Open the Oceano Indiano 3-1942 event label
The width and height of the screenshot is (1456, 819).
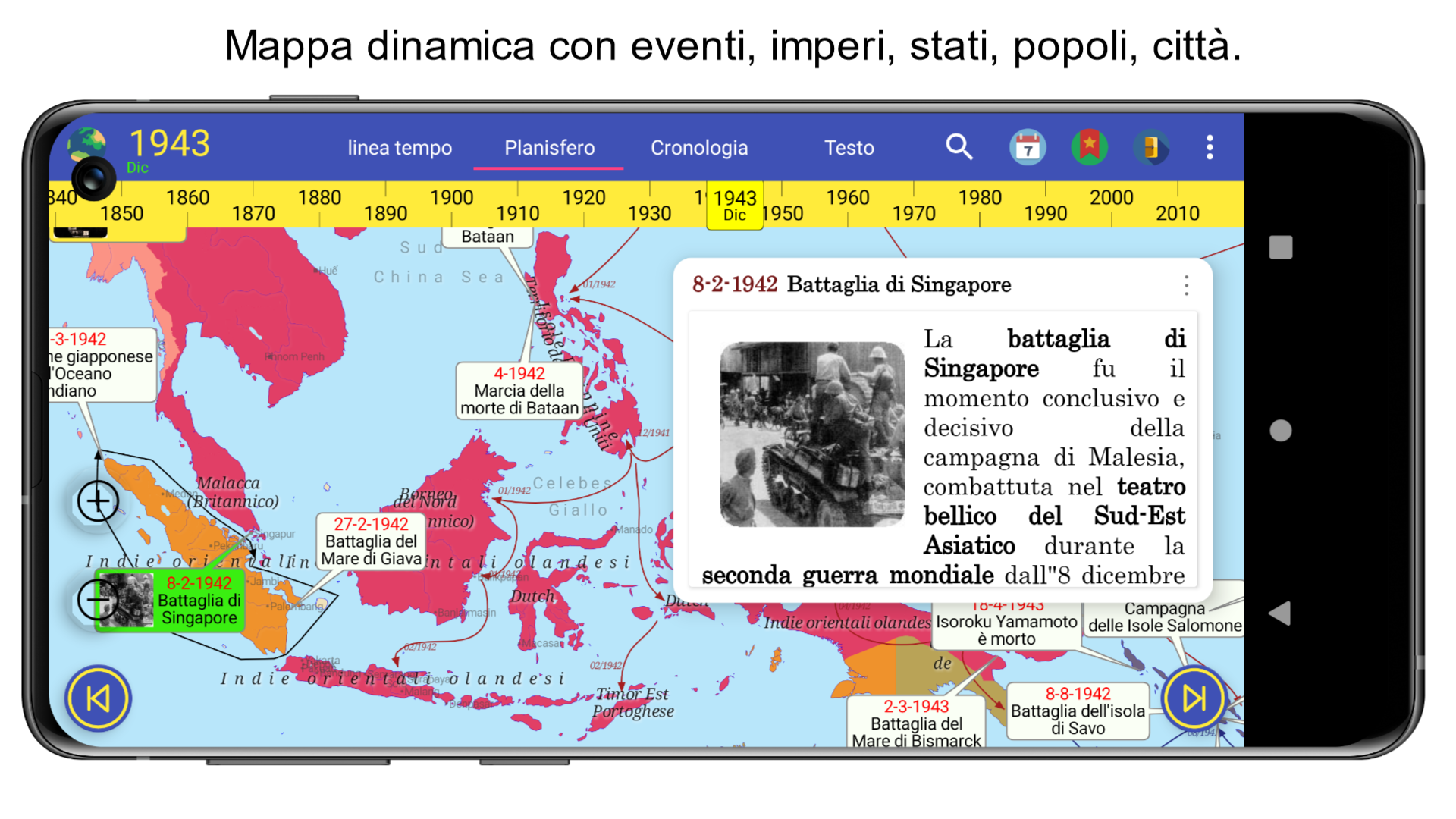(102, 365)
